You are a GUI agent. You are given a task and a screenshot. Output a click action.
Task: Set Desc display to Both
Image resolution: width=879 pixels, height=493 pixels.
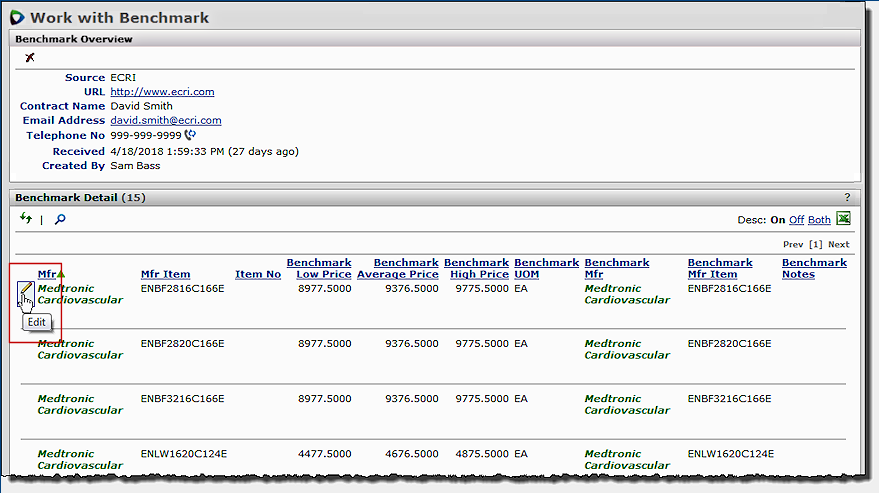[819, 220]
